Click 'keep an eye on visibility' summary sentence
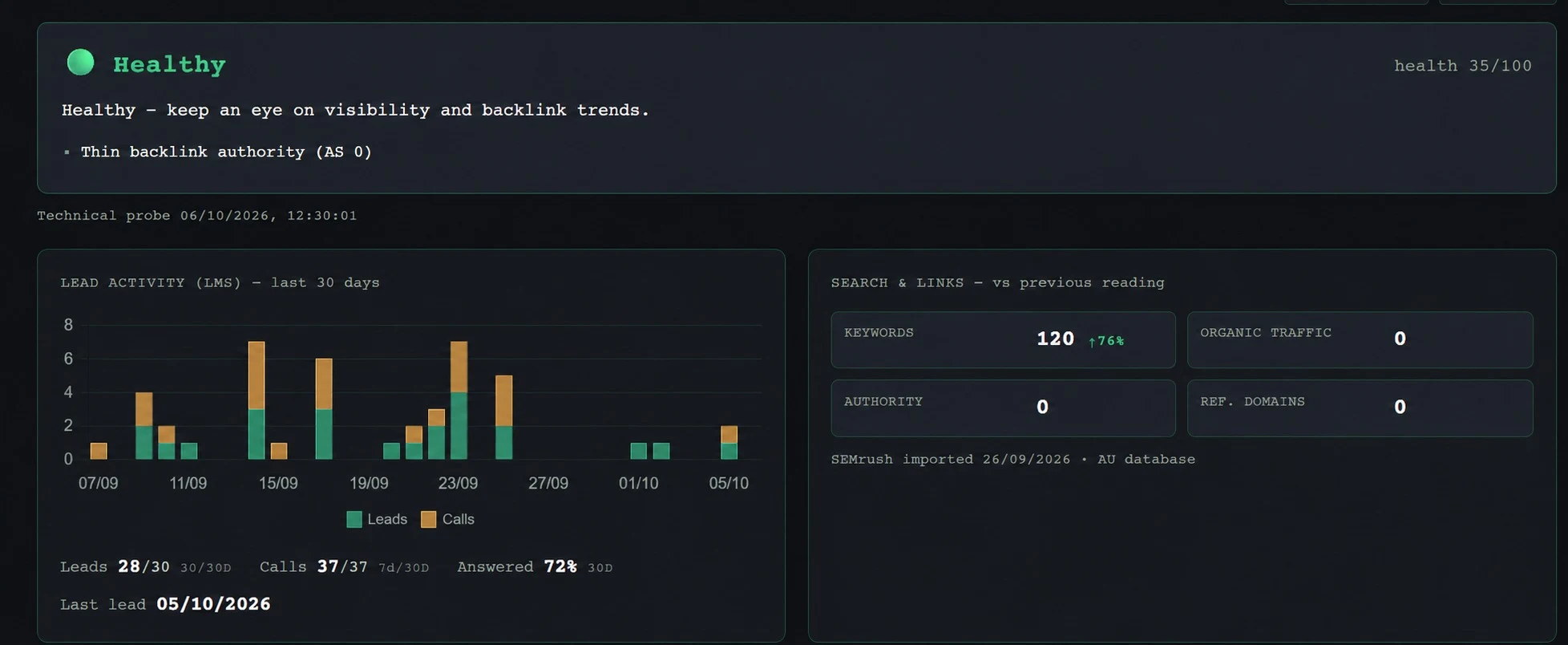The height and width of the screenshot is (645, 1568). pyautogui.click(x=355, y=110)
